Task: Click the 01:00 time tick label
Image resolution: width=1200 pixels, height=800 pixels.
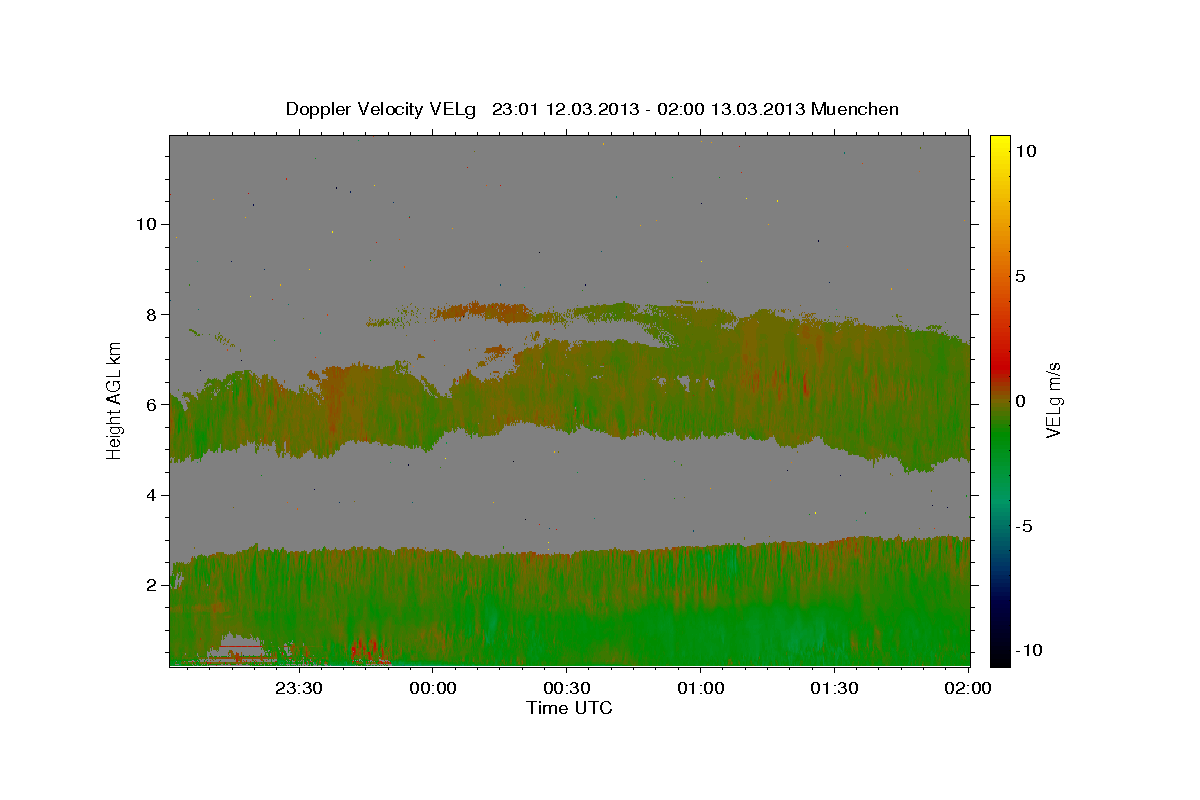Action: pyautogui.click(x=700, y=688)
